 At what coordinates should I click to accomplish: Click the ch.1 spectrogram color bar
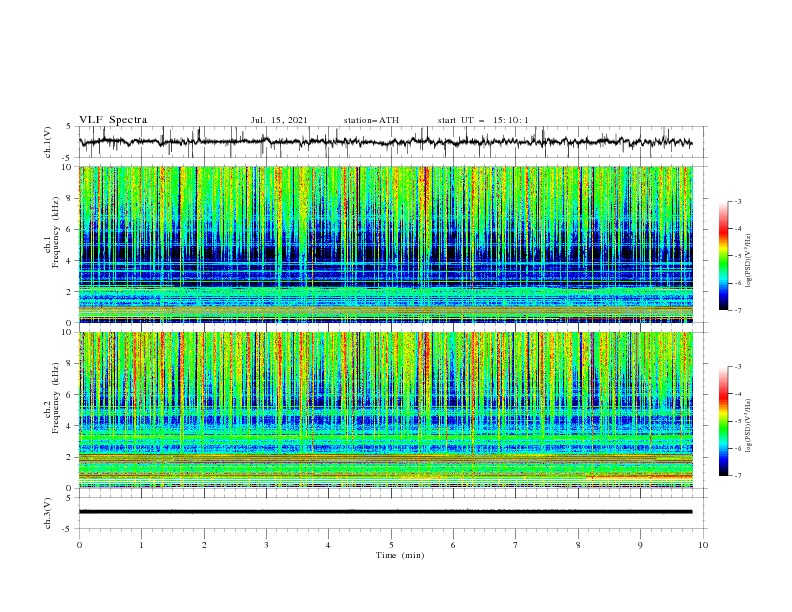tap(723, 255)
